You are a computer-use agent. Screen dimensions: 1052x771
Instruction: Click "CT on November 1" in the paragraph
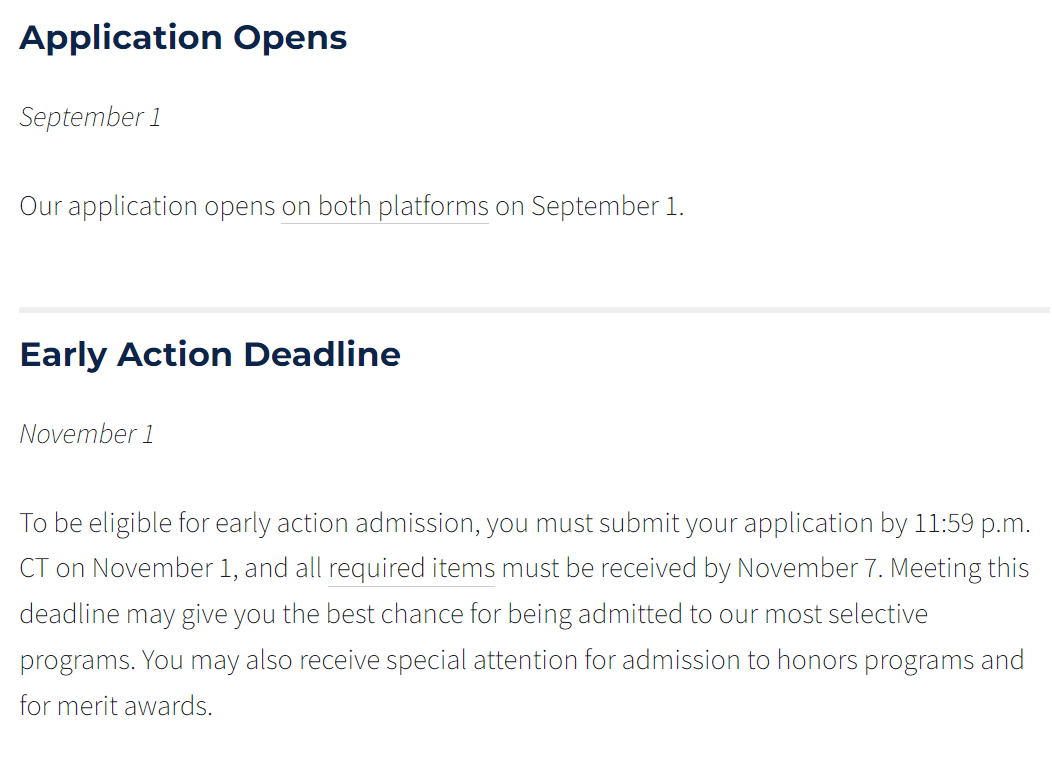click(128, 569)
